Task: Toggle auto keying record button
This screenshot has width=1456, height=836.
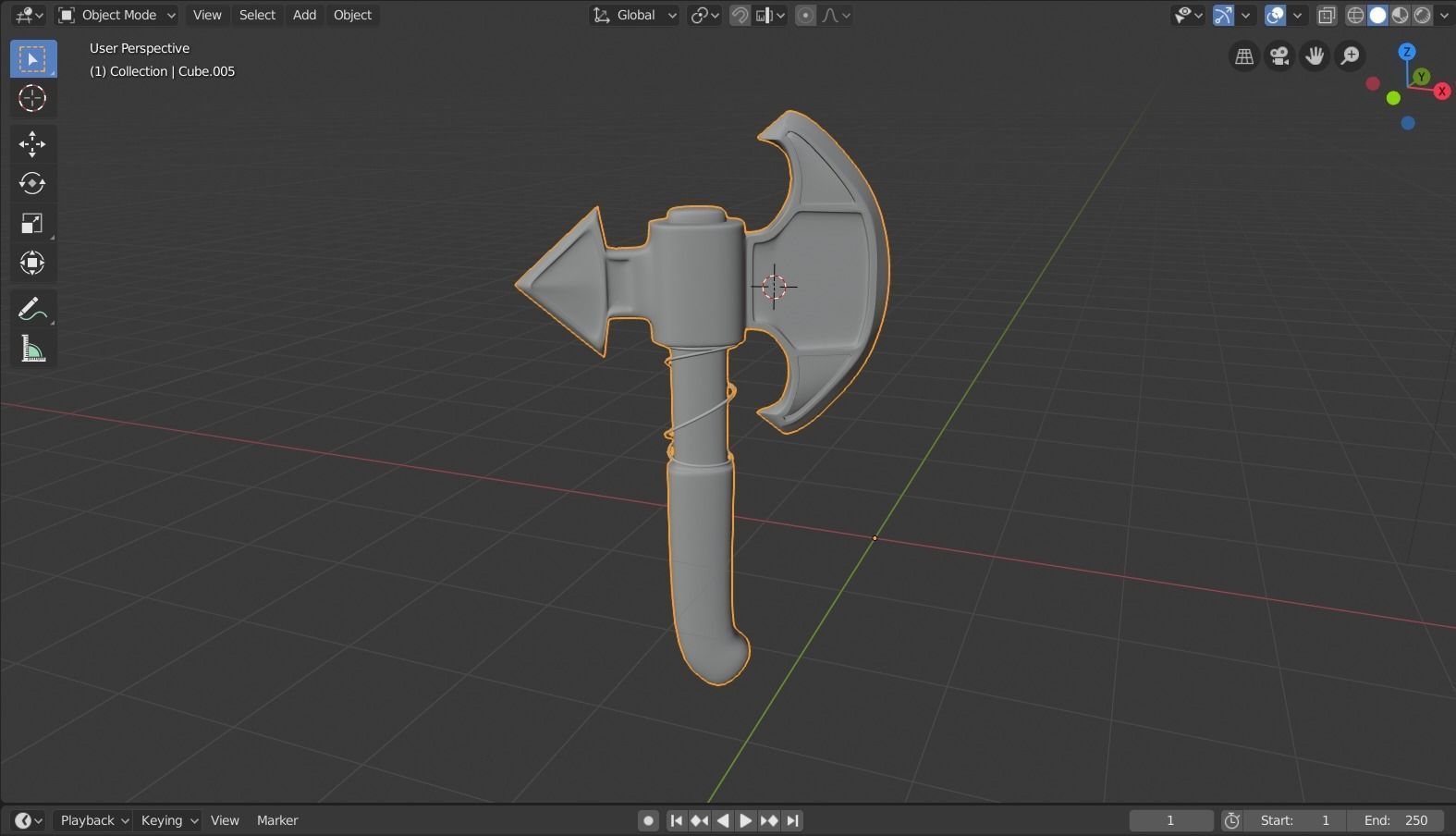Action: pos(649,820)
